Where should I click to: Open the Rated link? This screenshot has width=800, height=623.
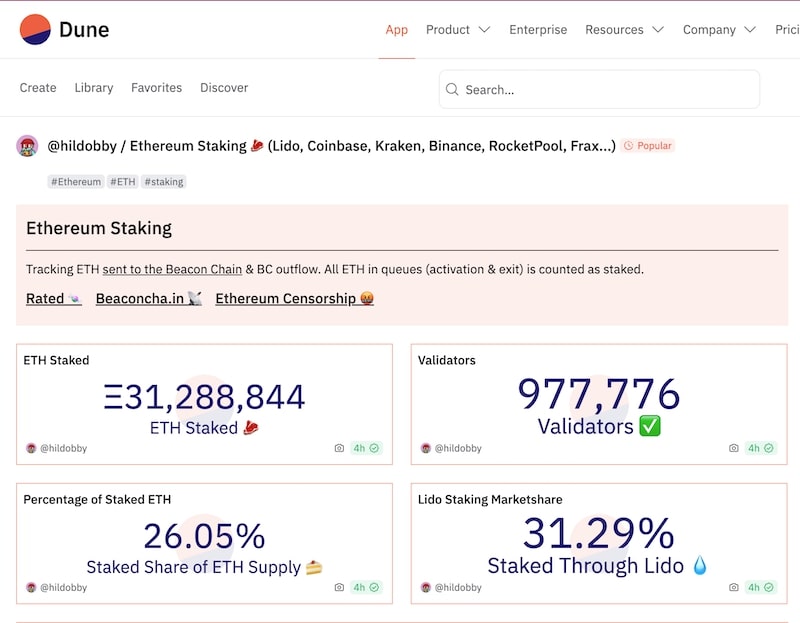point(54,298)
